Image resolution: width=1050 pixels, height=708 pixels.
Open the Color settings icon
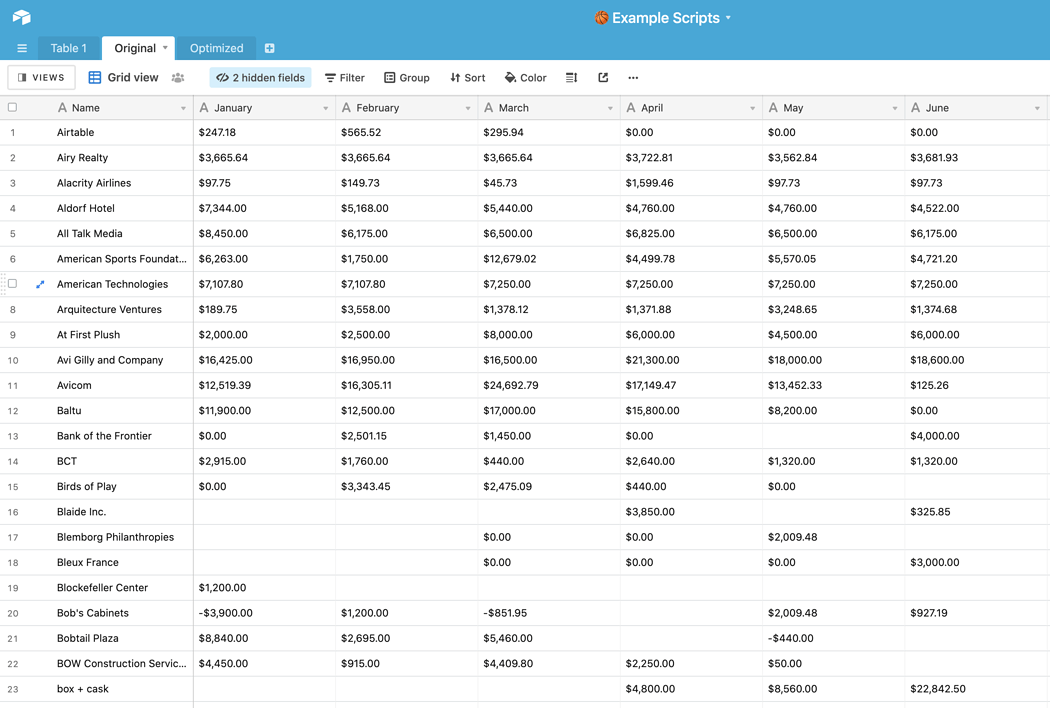coord(524,77)
